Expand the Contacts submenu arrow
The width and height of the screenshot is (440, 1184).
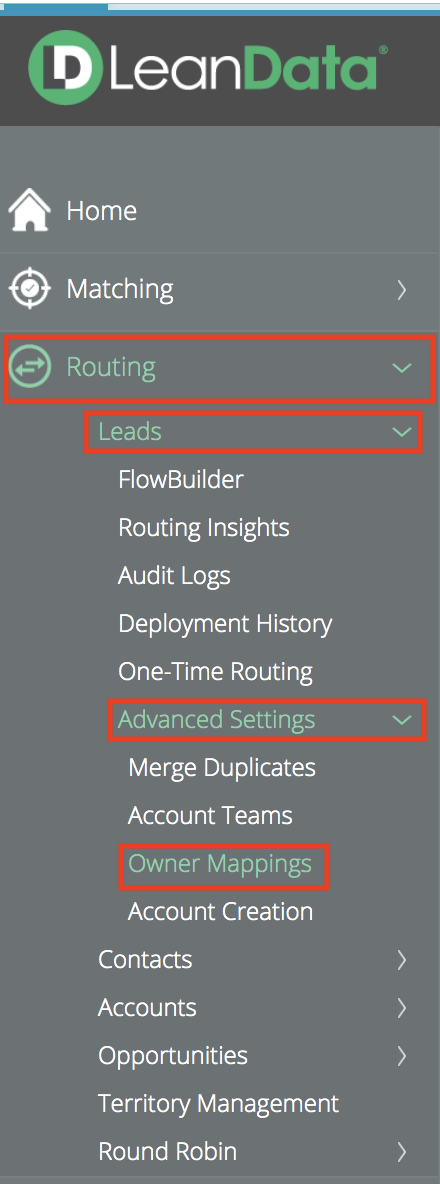pyautogui.click(x=402, y=960)
